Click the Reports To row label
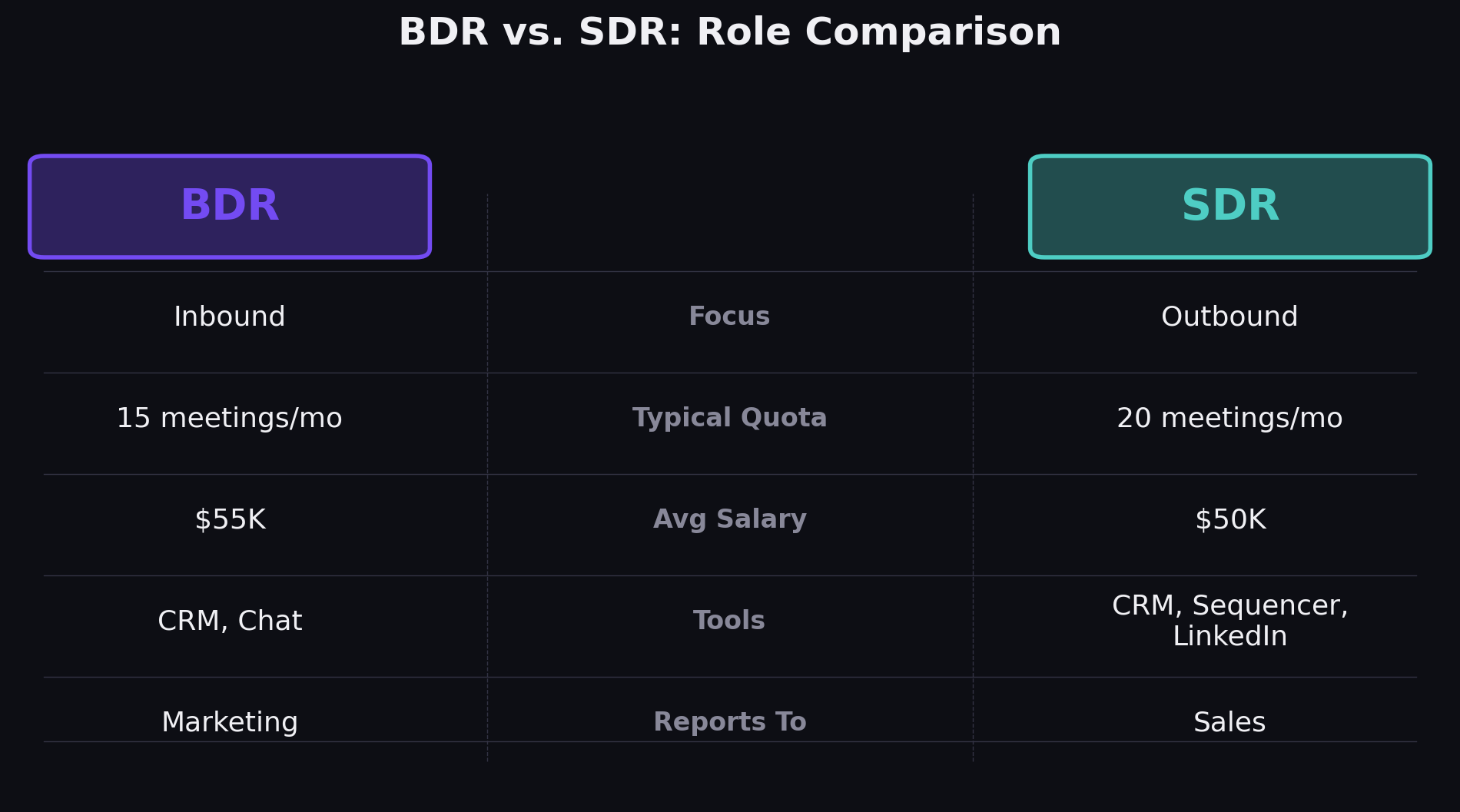1460x812 pixels. [x=729, y=721]
